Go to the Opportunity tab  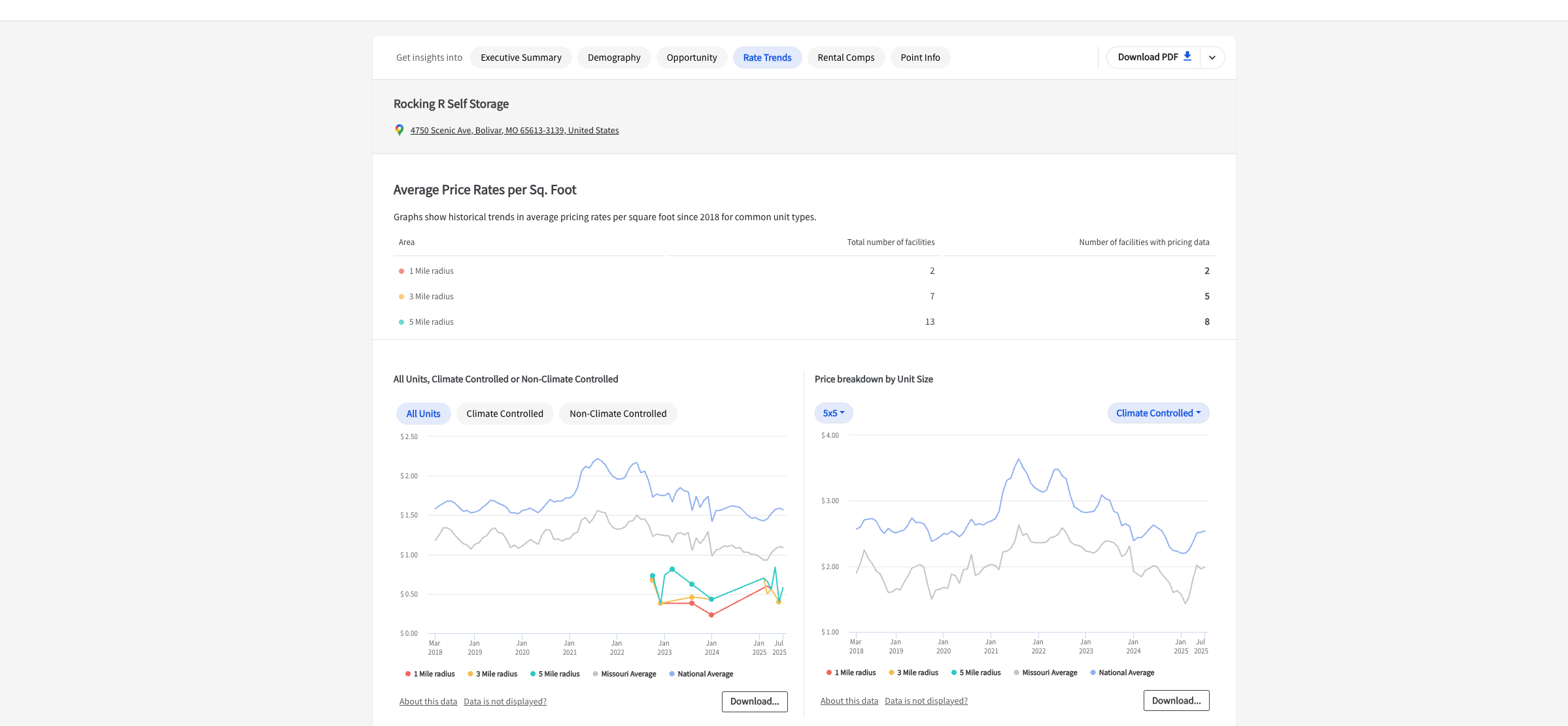tap(692, 58)
